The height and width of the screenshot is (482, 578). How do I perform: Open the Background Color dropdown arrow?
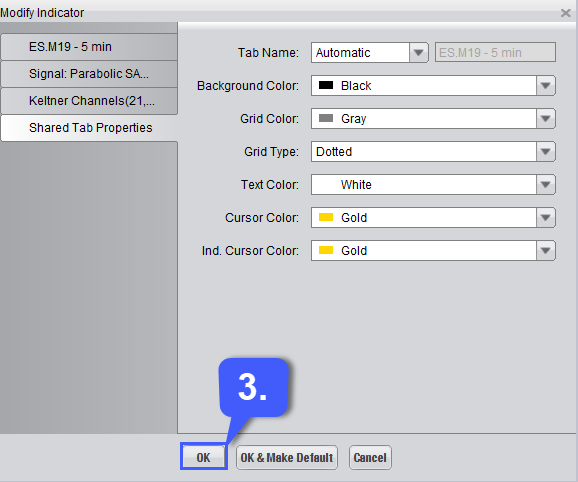tap(546, 85)
